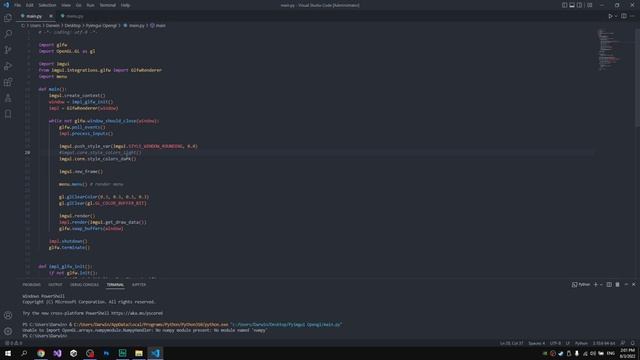The image size is (640, 360).
Task: Select the Python terminal profile label
Action: pos(581,284)
